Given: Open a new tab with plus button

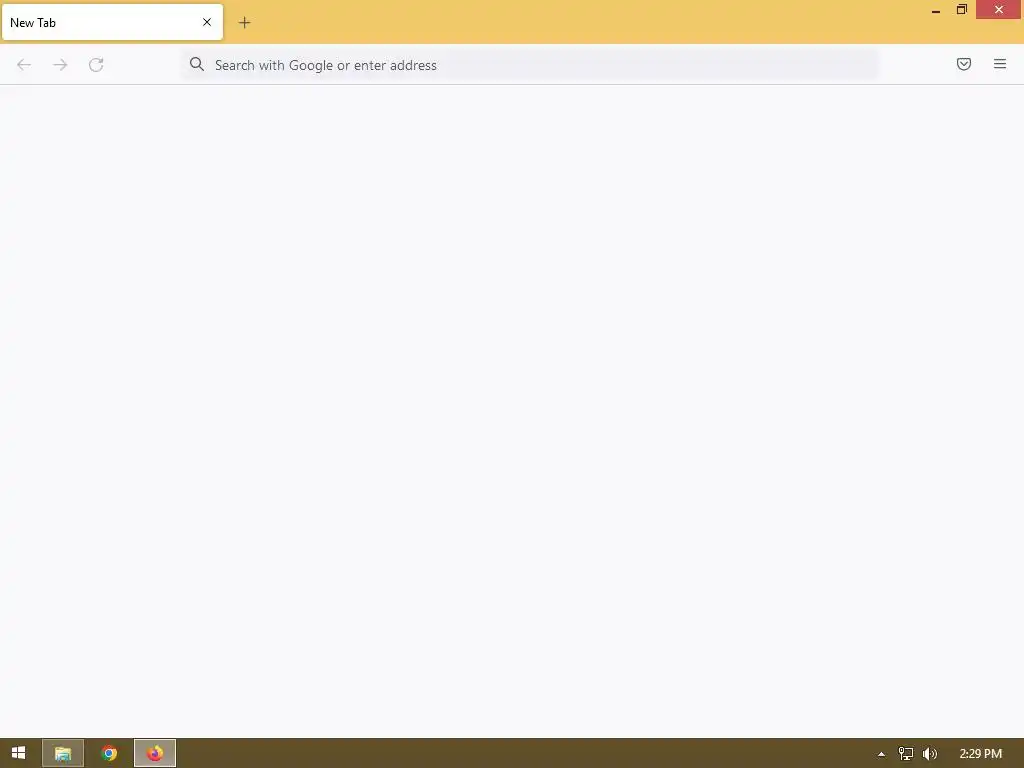Looking at the screenshot, I should click(244, 23).
